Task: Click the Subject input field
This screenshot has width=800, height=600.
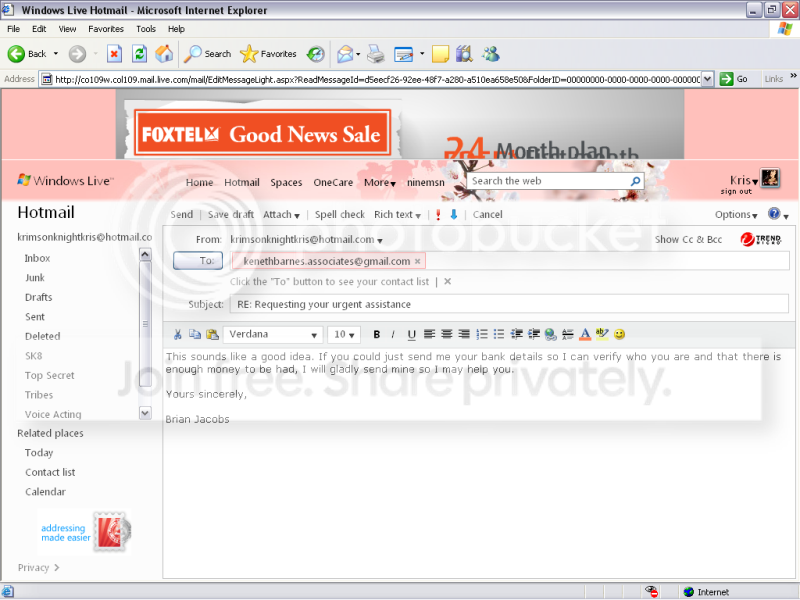Action: (x=509, y=305)
